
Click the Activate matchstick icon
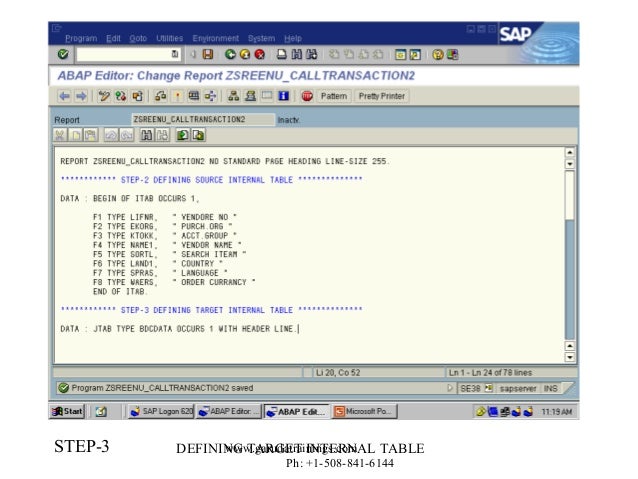(x=177, y=96)
